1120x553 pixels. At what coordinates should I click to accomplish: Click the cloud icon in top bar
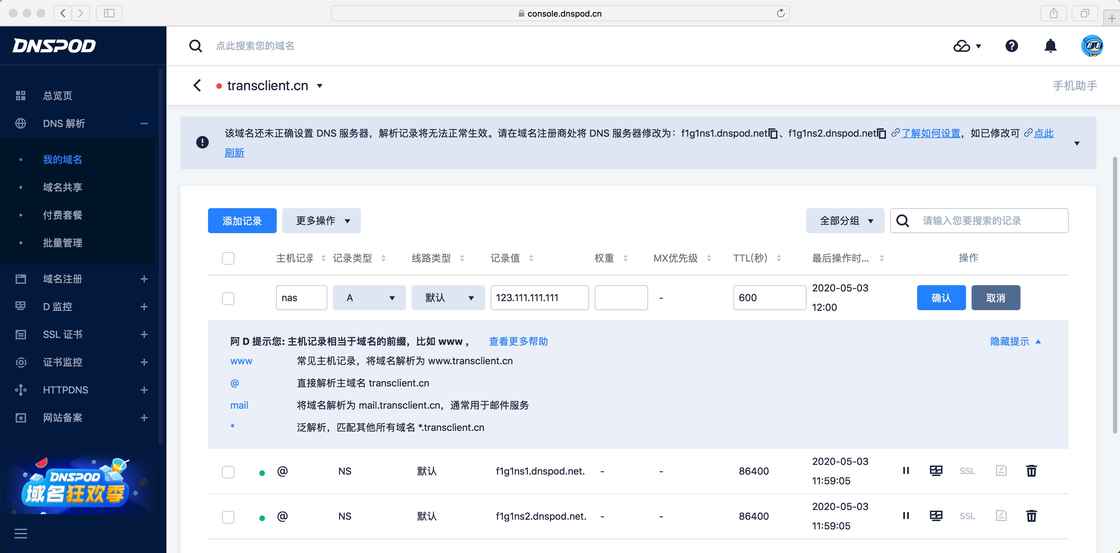point(962,46)
